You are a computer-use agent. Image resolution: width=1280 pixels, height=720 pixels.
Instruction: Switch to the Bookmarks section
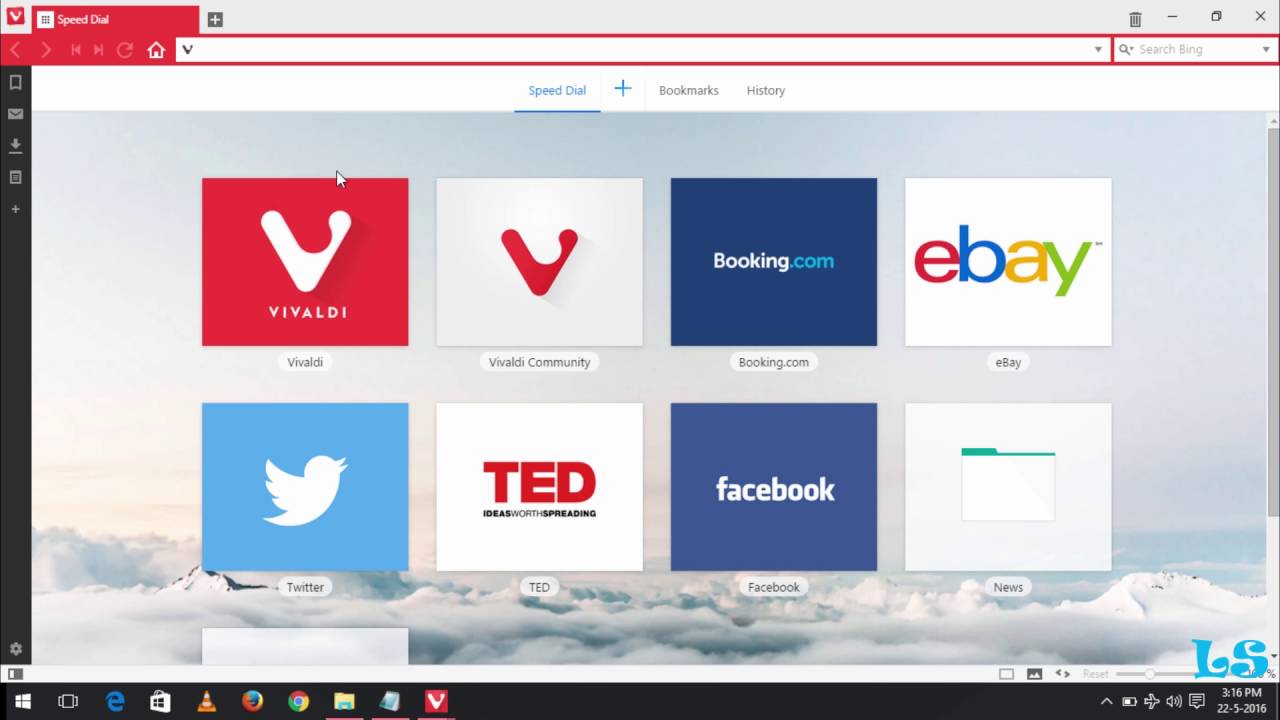tap(689, 90)
